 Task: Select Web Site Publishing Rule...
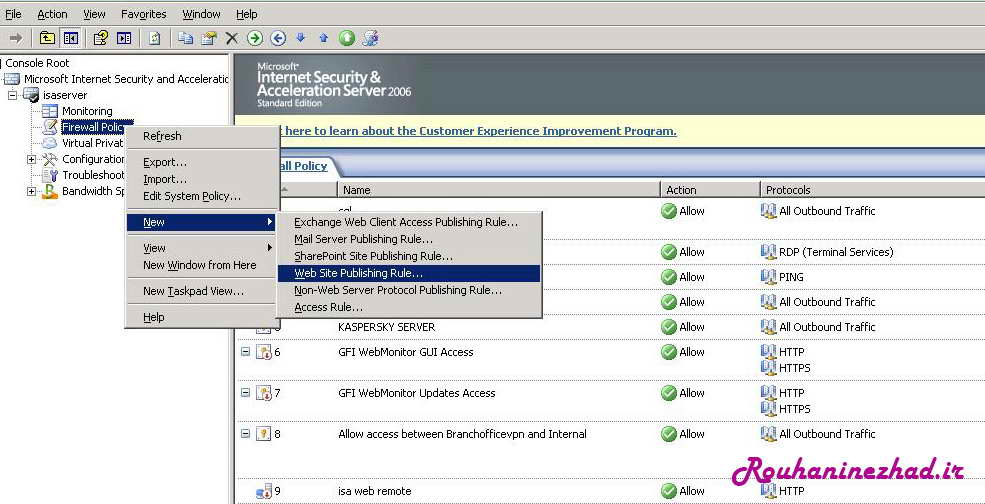point(409,273)
